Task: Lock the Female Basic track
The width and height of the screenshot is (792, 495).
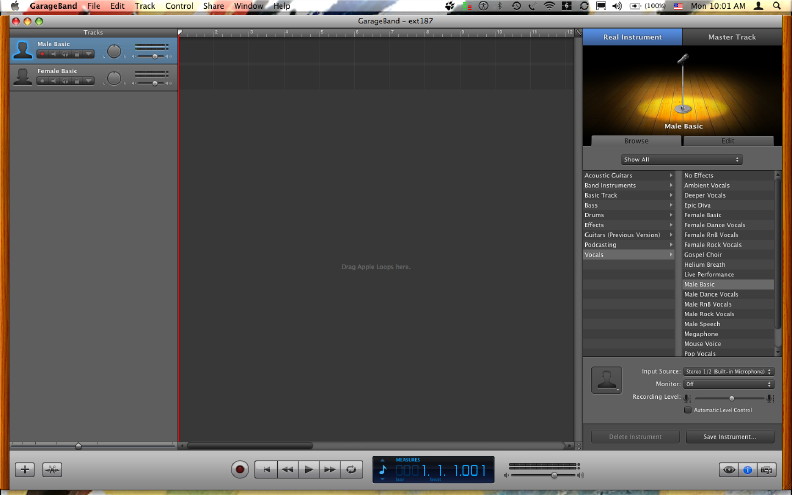Action: [x=77, y=81]
